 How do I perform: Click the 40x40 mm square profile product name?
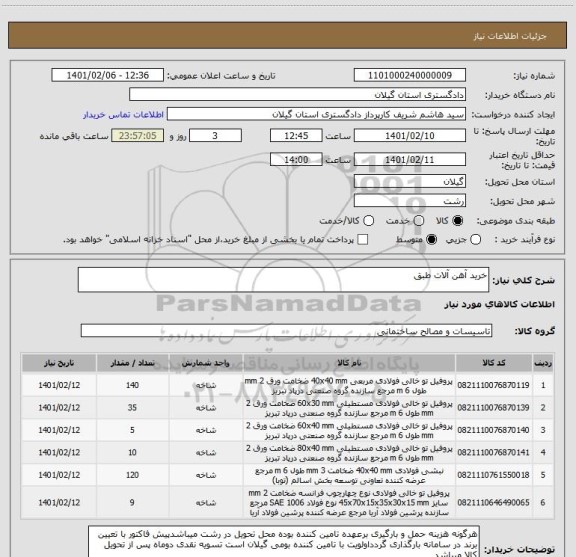pos(349,385)
